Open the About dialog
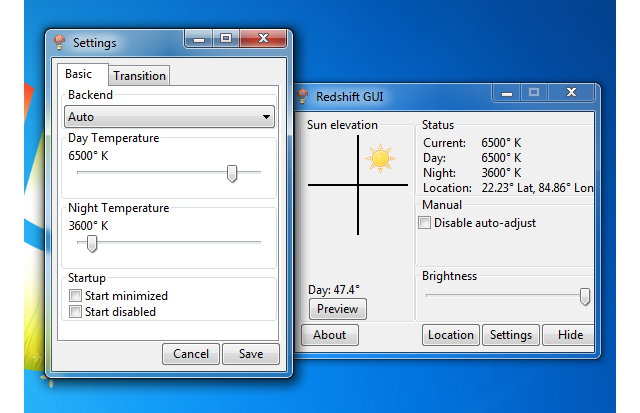The height and width of the screenshot is (413, 640). tap(330, 335)
